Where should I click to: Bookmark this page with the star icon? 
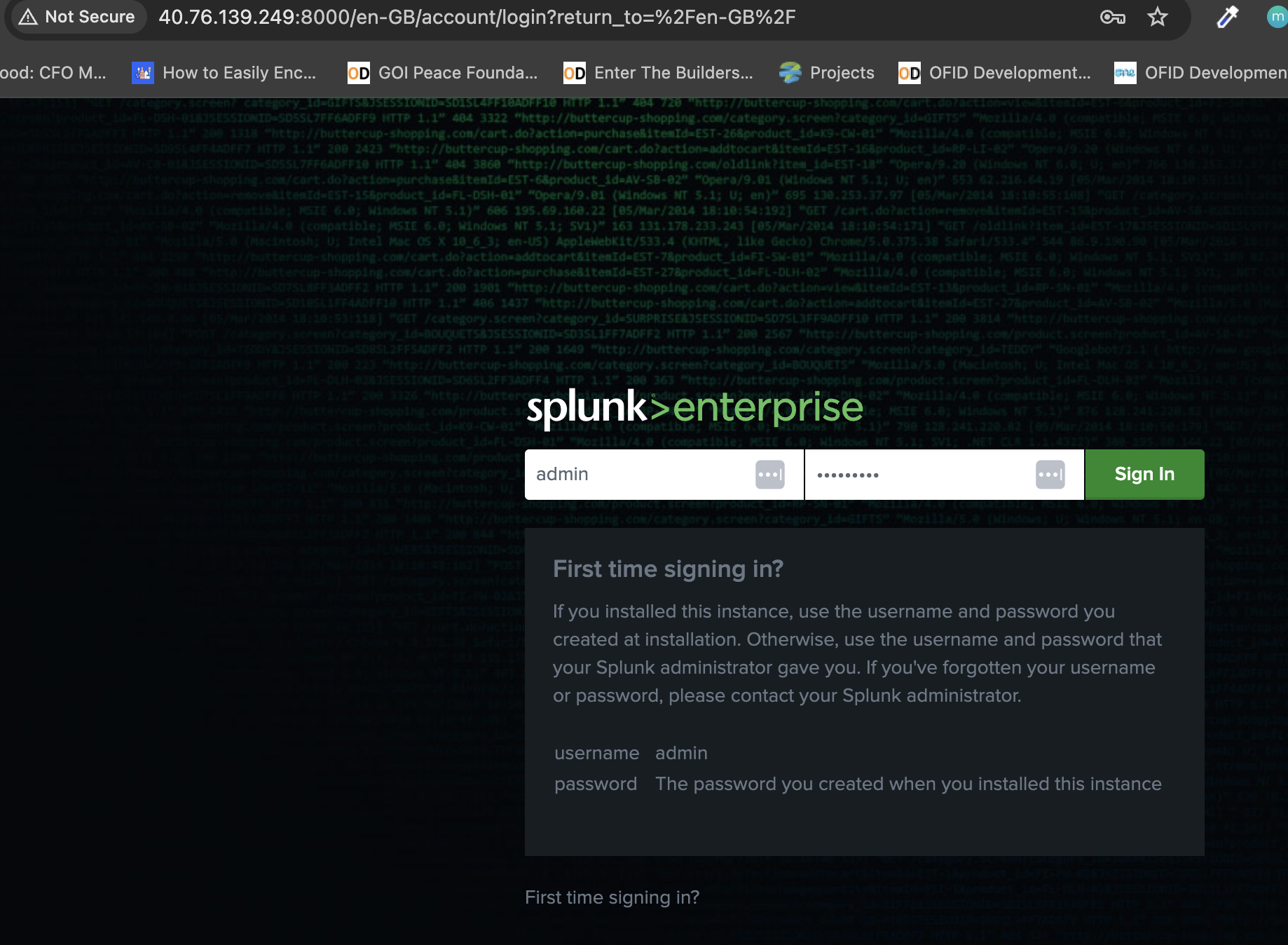[1158, 17]
